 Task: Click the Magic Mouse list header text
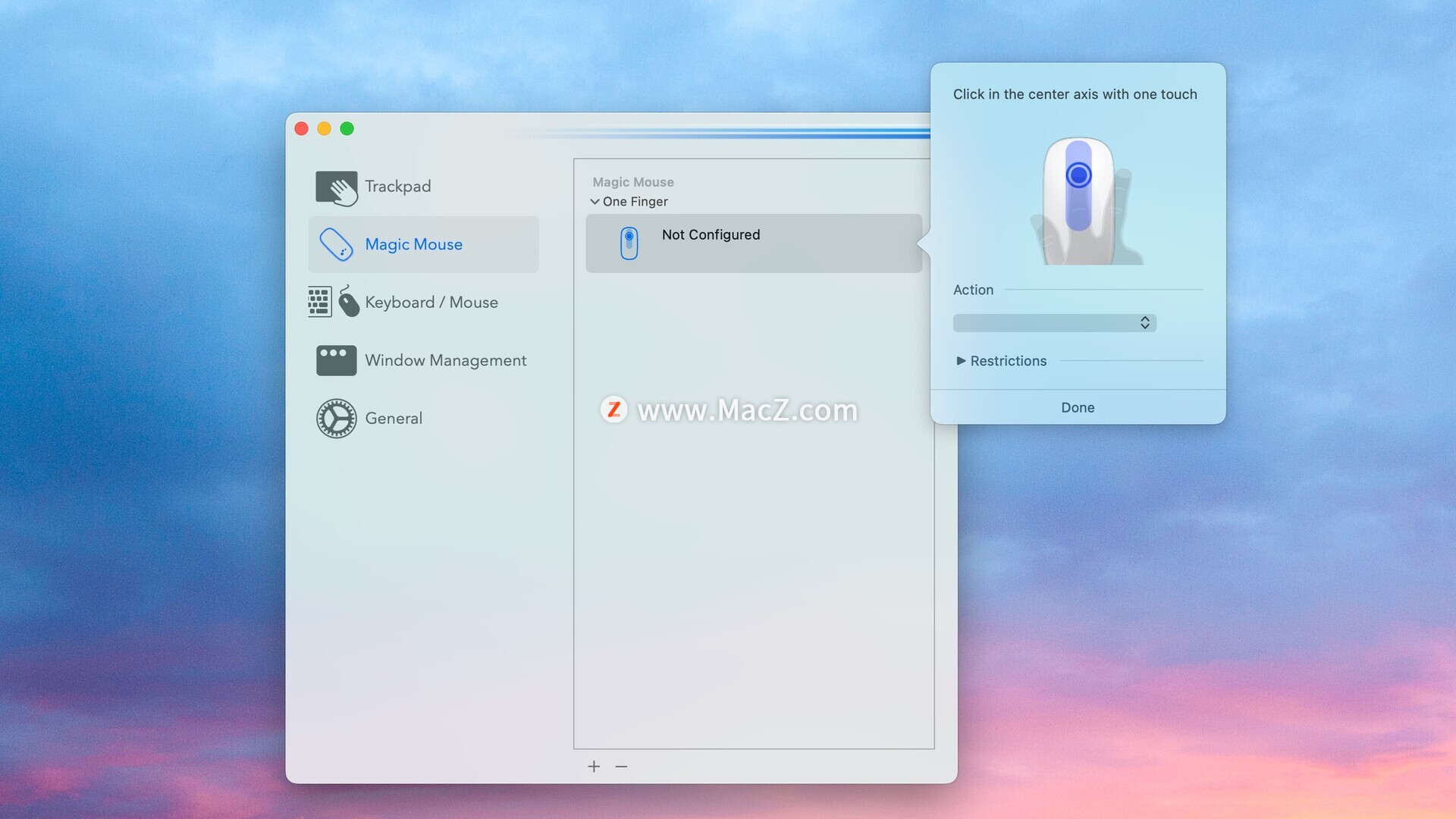(x=633, y=182)
